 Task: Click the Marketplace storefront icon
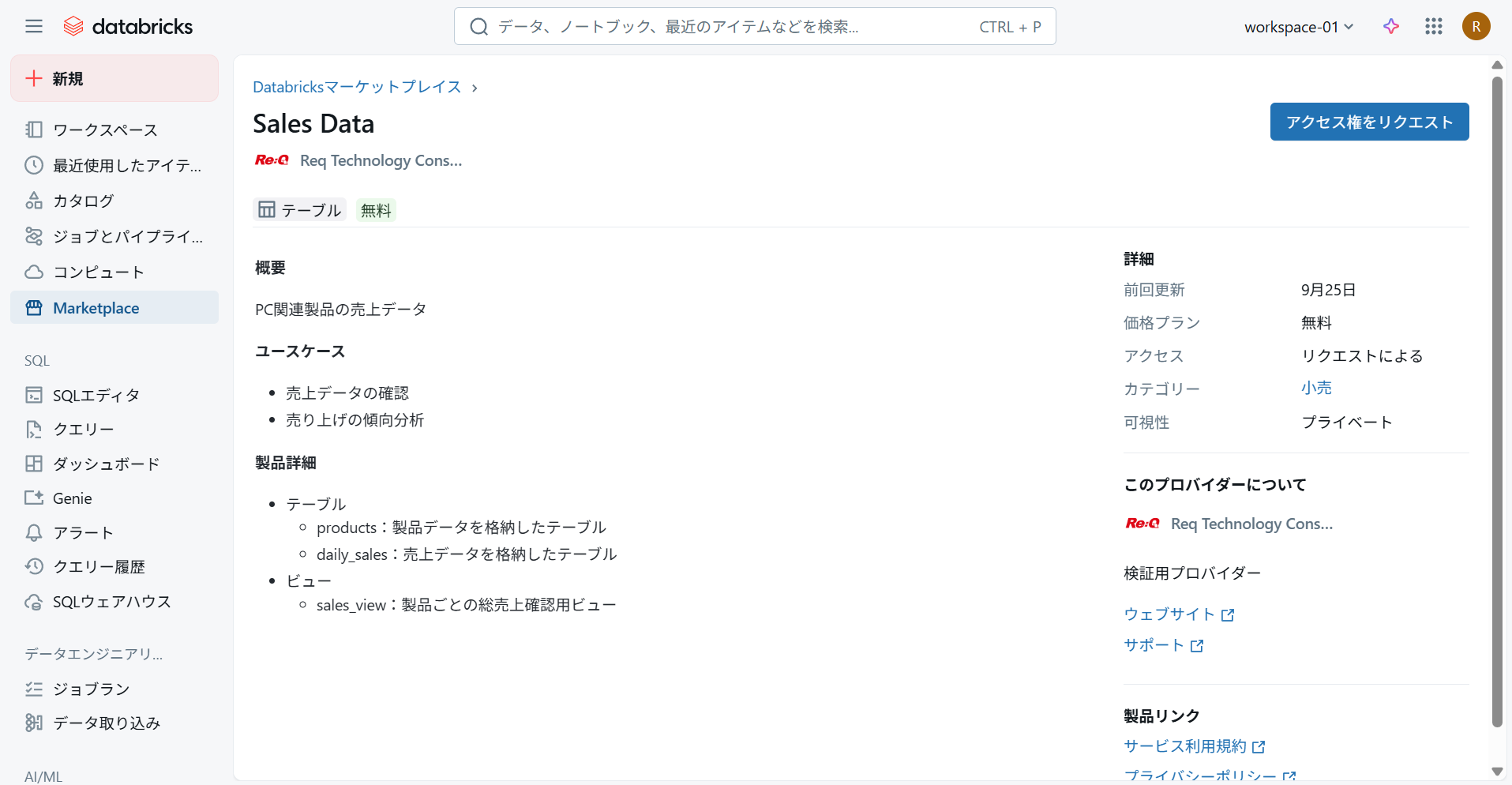(34, 308)
